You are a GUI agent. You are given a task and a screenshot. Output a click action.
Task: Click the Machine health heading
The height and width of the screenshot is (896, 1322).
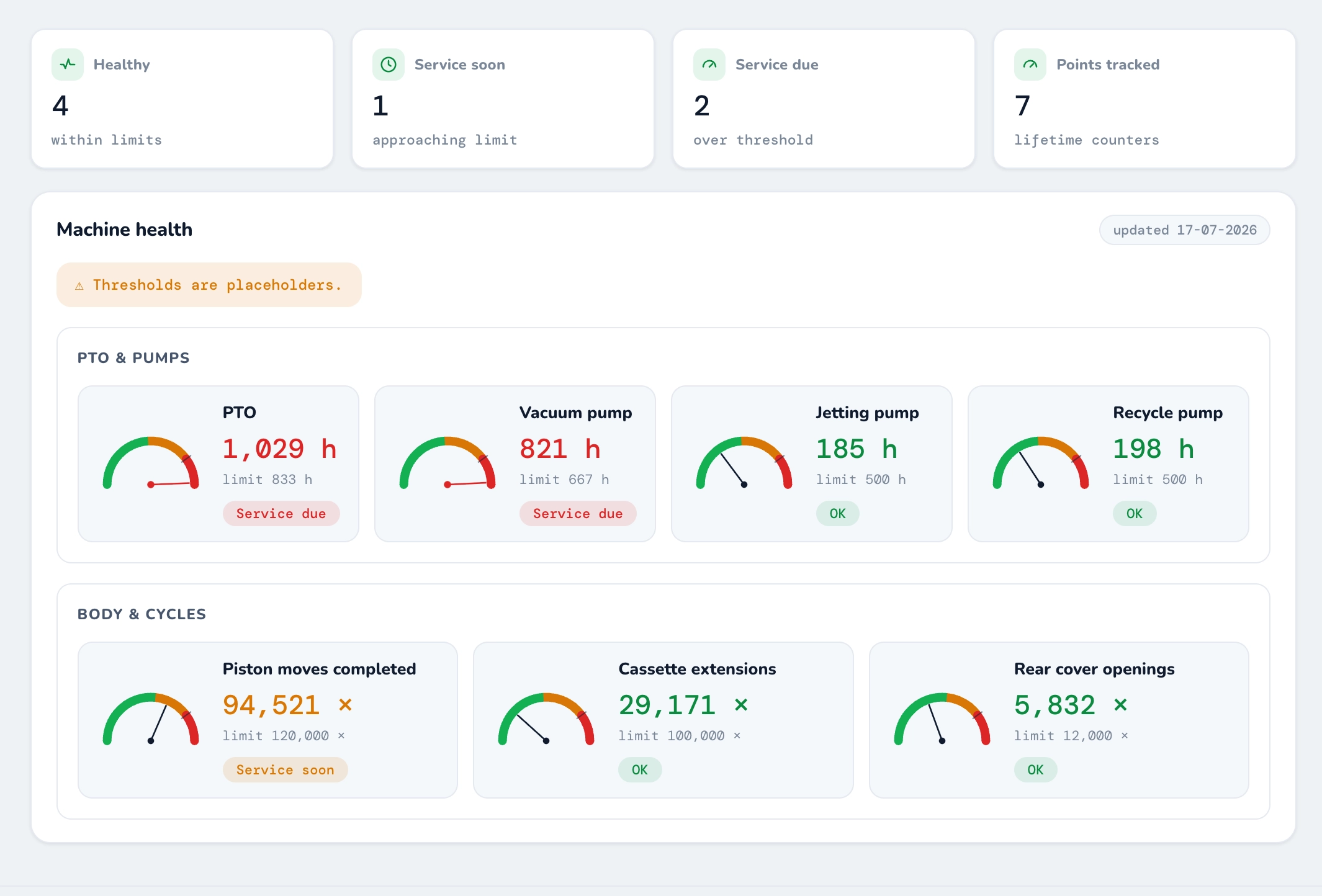[x=125, y=230]
